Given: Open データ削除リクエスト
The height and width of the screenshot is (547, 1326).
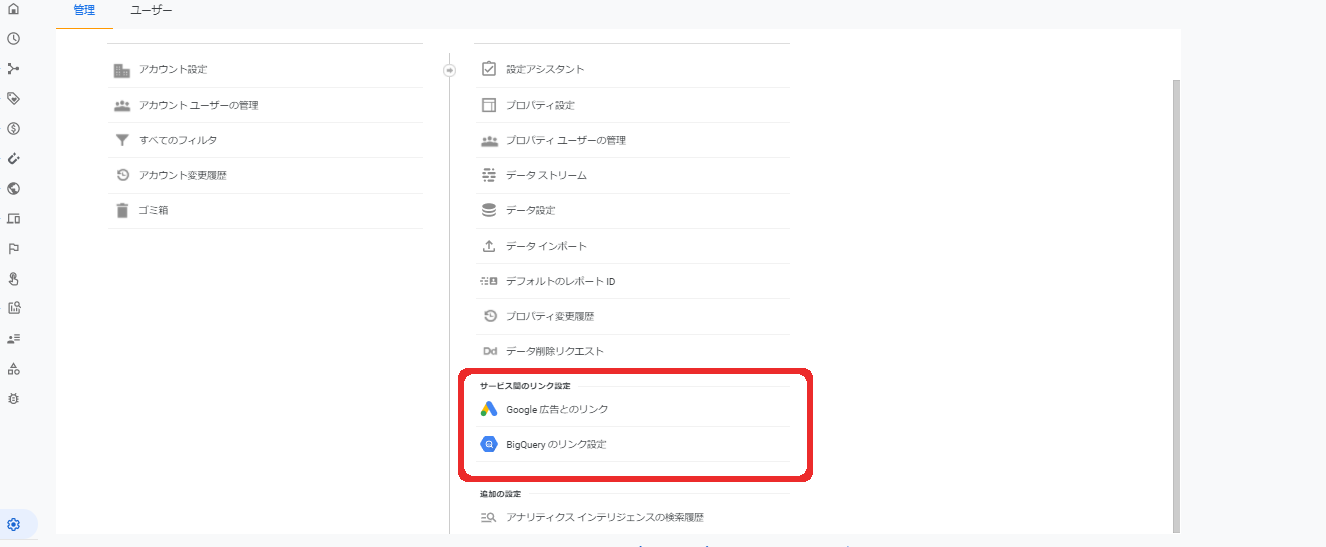Looking at the screenshot, I should [554, 351].
